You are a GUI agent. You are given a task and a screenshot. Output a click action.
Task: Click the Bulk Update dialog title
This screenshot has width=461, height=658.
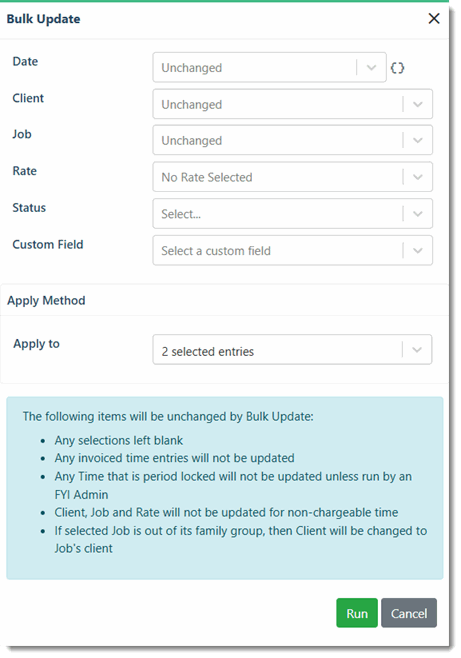tap(43, 19)
